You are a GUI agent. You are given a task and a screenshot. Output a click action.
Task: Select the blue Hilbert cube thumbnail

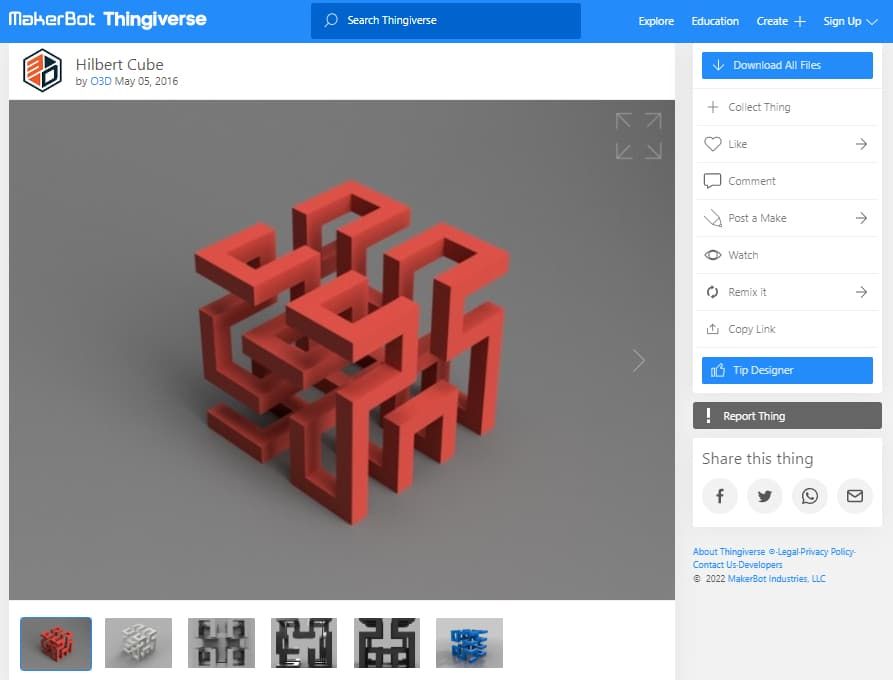coord(469,642)
